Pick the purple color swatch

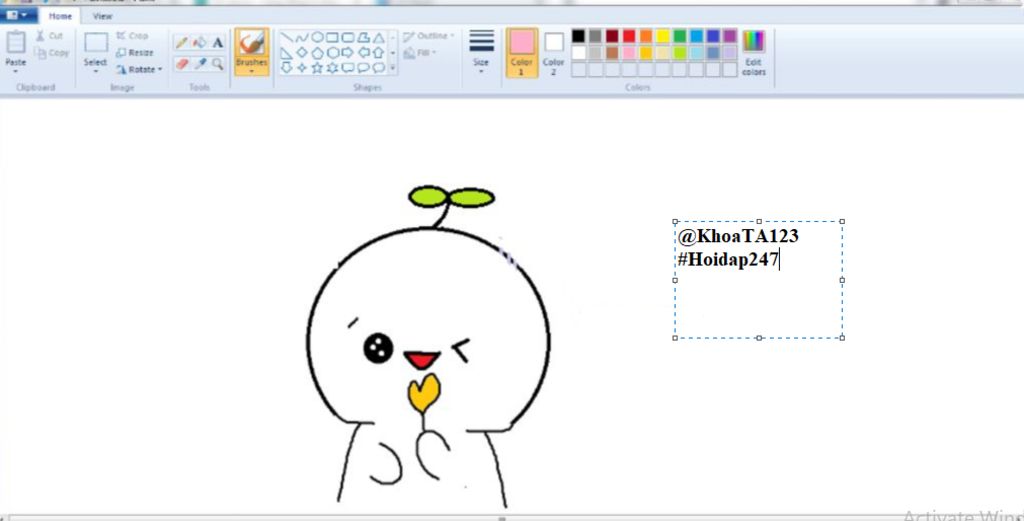(730, 36)
